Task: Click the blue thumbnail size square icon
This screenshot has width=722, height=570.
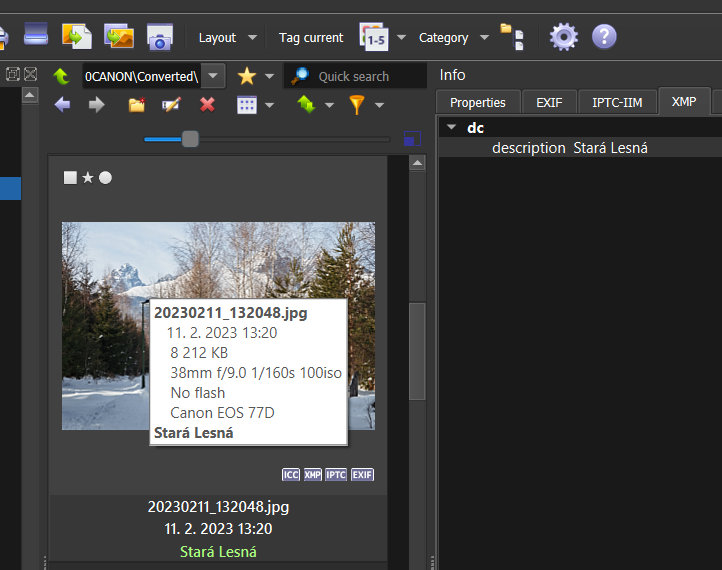Action: coord(412,138)
